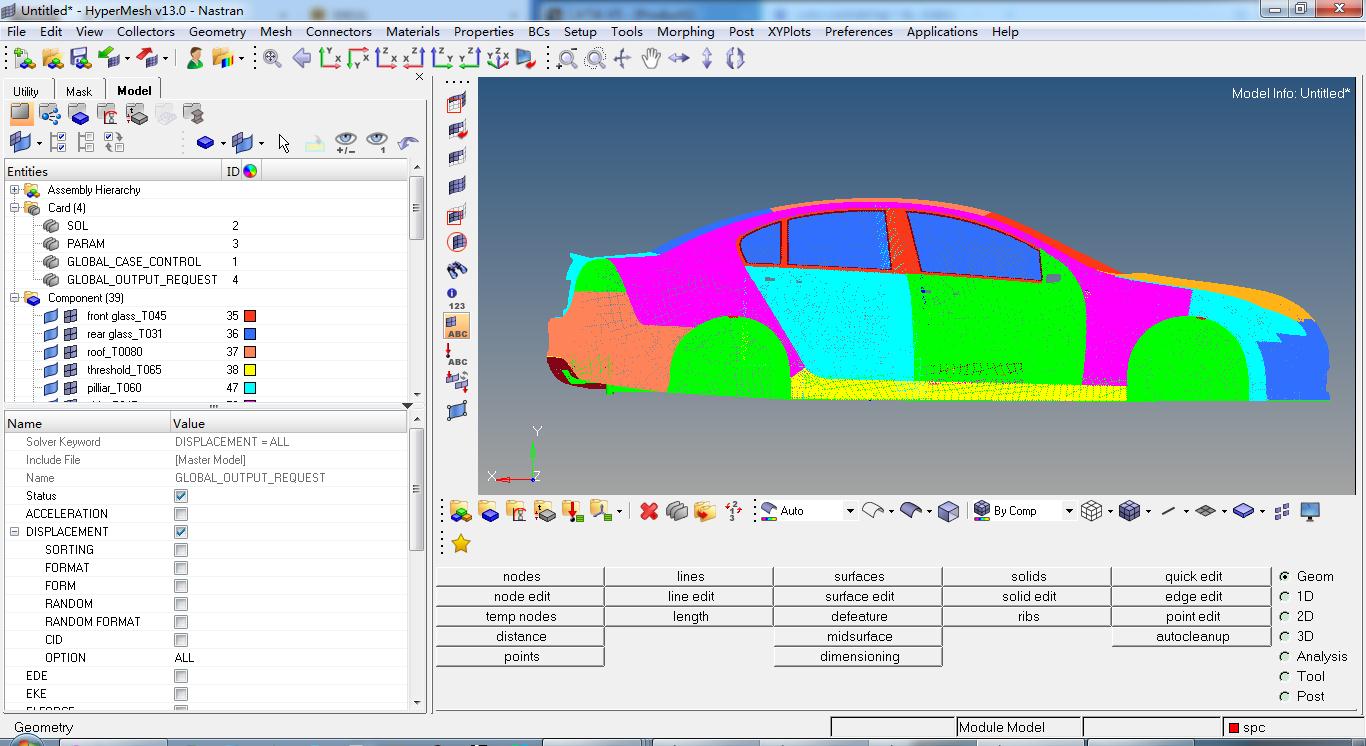Image resolution: width=1366 pixels, height=746 pixels.
Task: Click the show/hide eye plus-minus icon
Action: (x=346, y=142)
